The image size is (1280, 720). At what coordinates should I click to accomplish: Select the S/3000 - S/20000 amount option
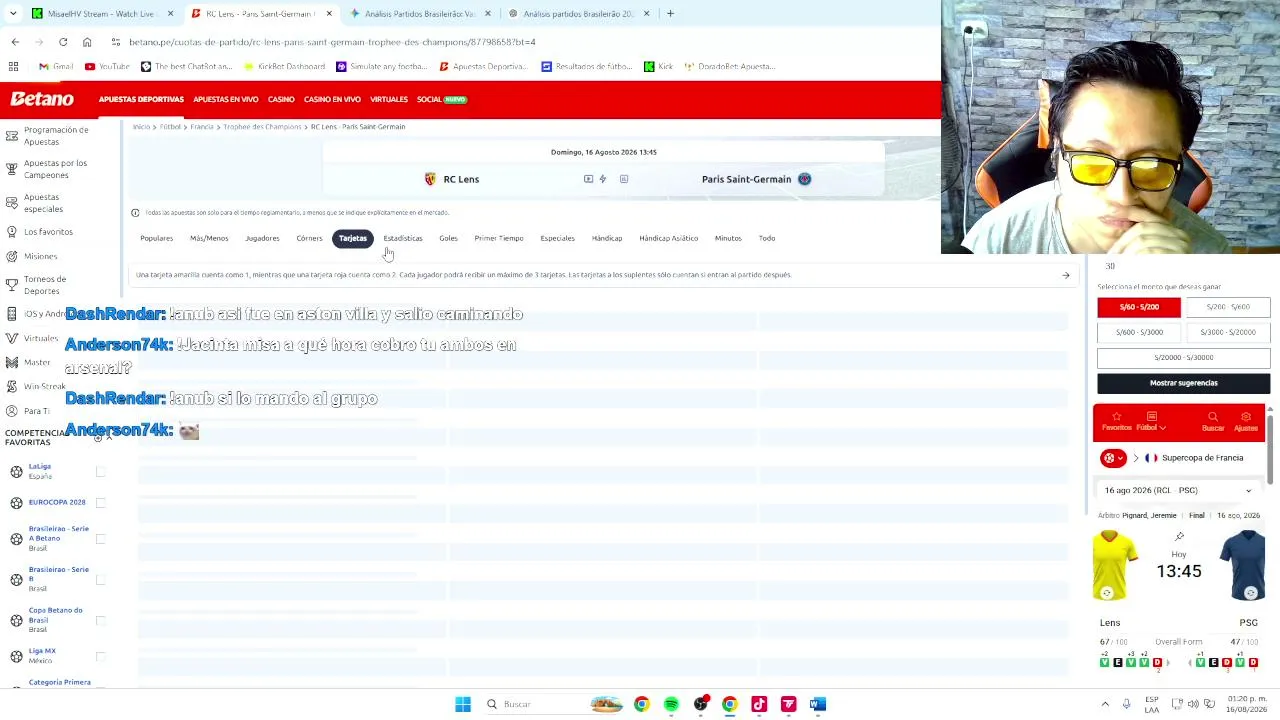pyautogui.click(x=1228, y=332)
